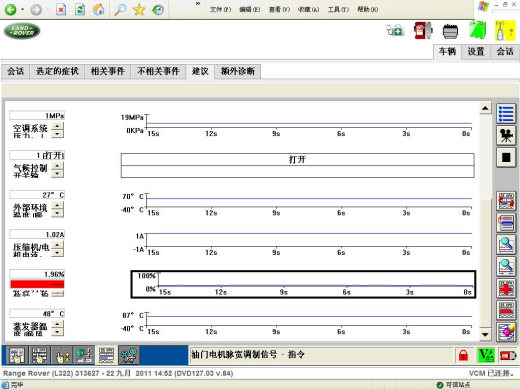Open the 文件(F) menu

click(220, 9)
